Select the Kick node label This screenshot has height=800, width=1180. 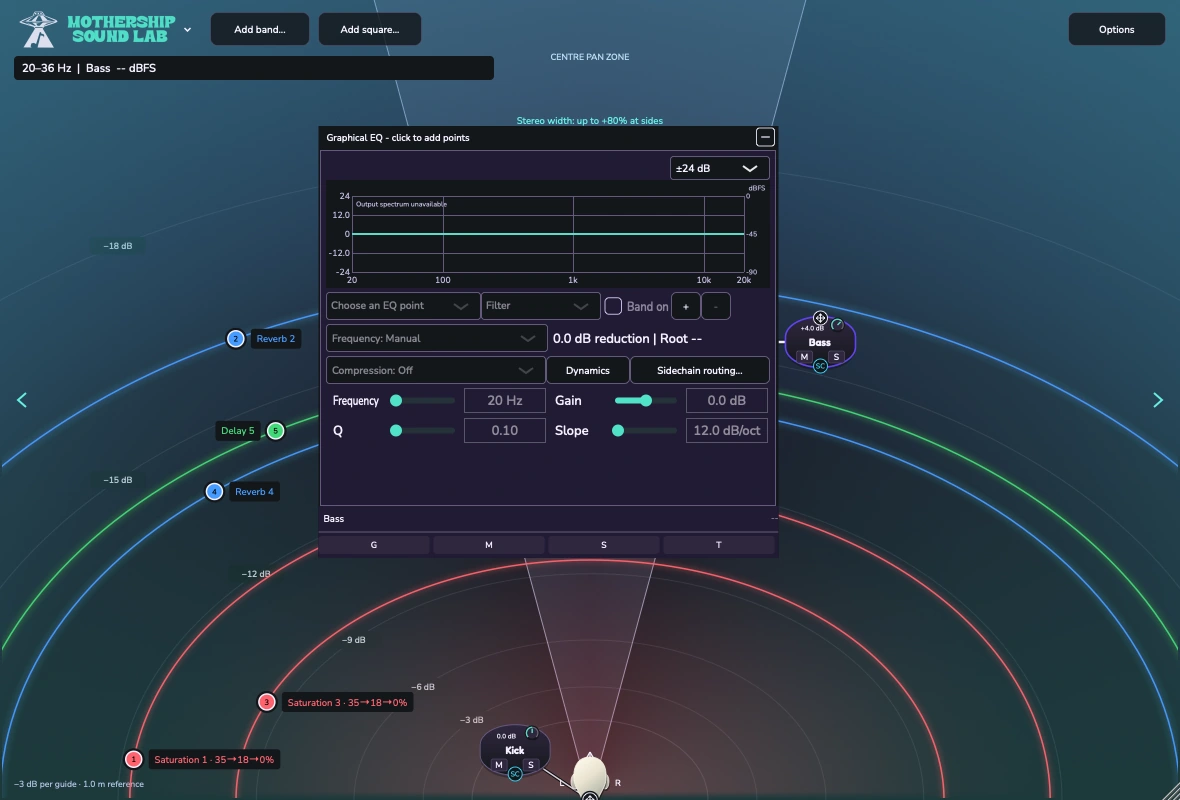click(515, 750)
